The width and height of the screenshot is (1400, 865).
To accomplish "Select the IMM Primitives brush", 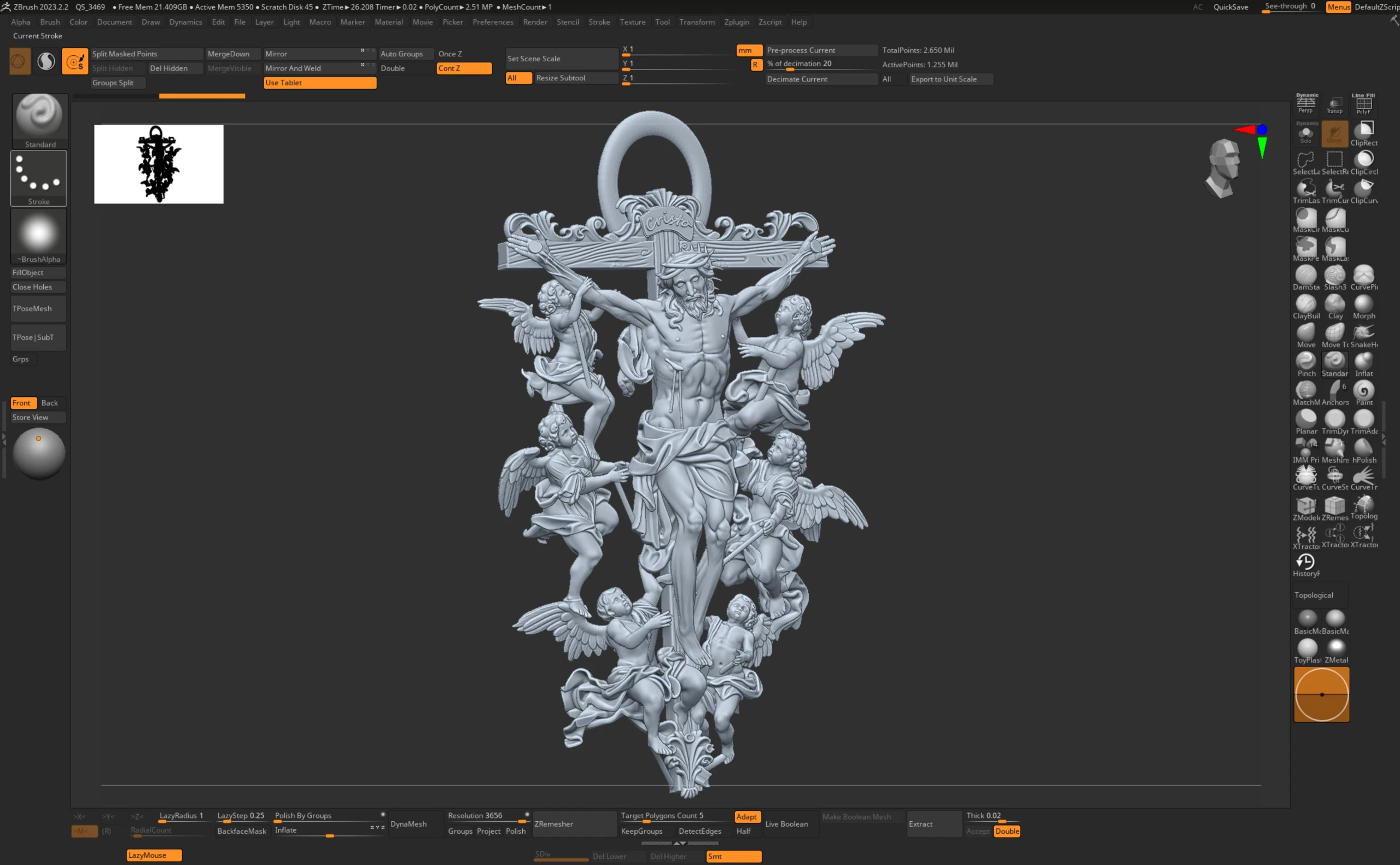I will tap(1305, 451).
